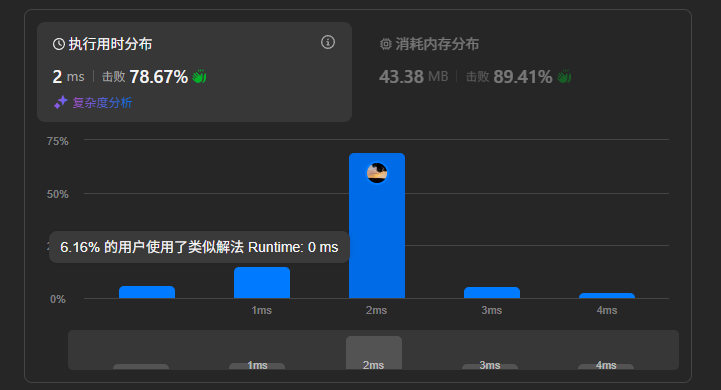Click the 0% y-axis label

coord(58,299)
